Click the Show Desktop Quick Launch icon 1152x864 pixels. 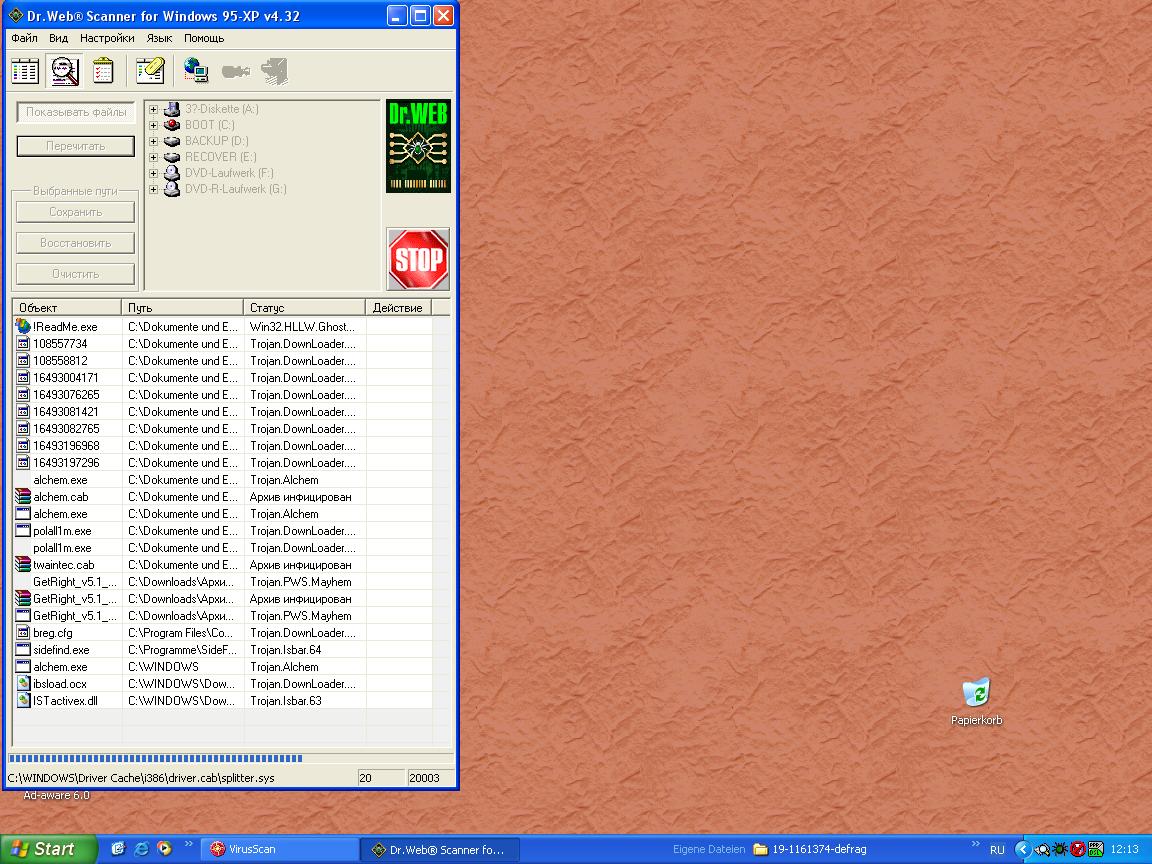tap(118, 849)
